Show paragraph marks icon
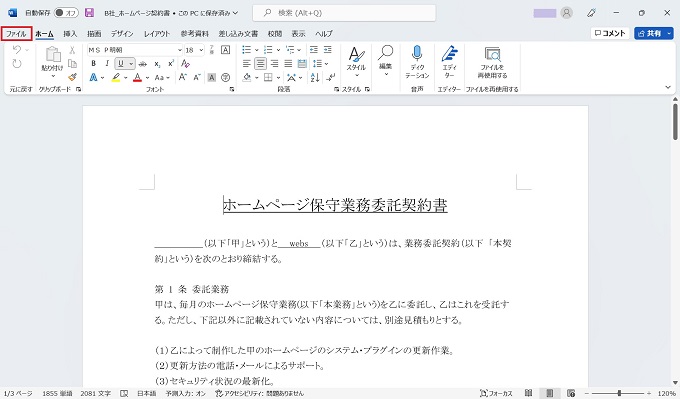The image size is (680, 399). 330,78
